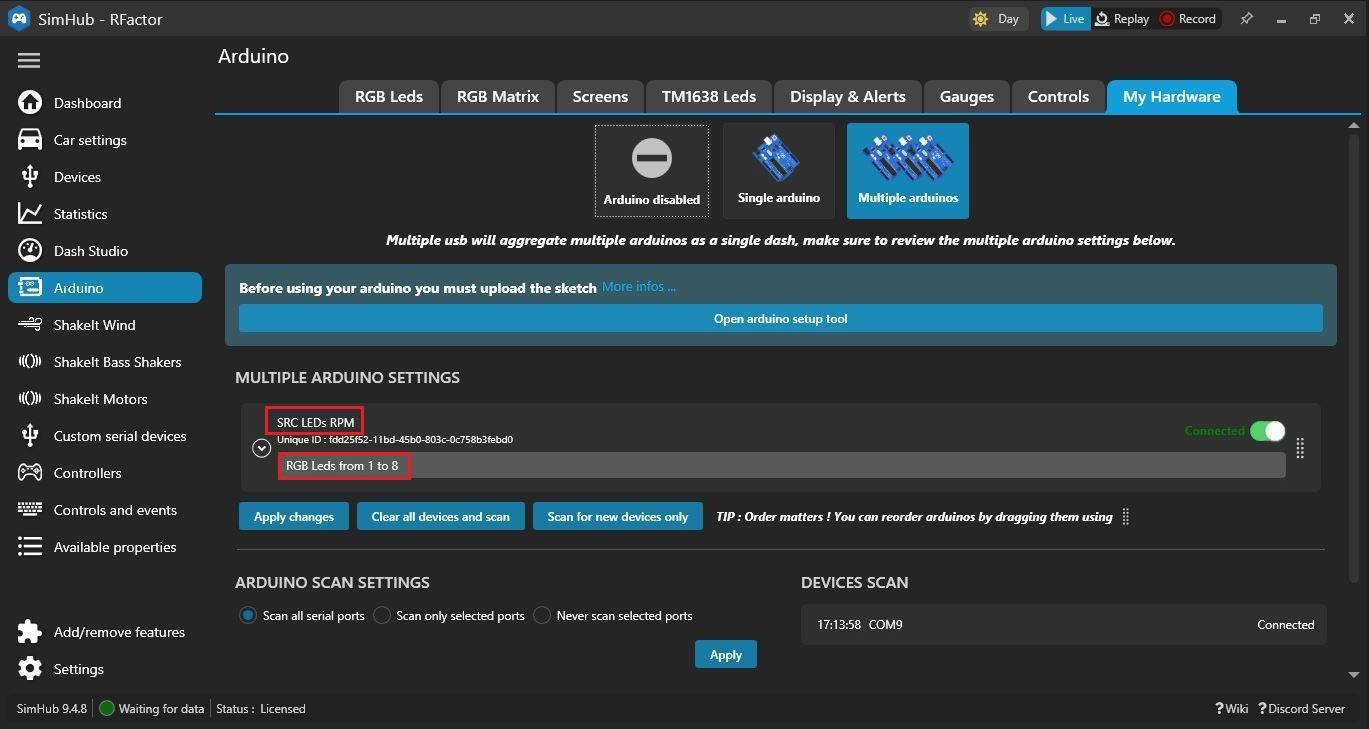Open the Gauges tab
The width and height of the screenshot is (1369, 729).
[967, 97]
